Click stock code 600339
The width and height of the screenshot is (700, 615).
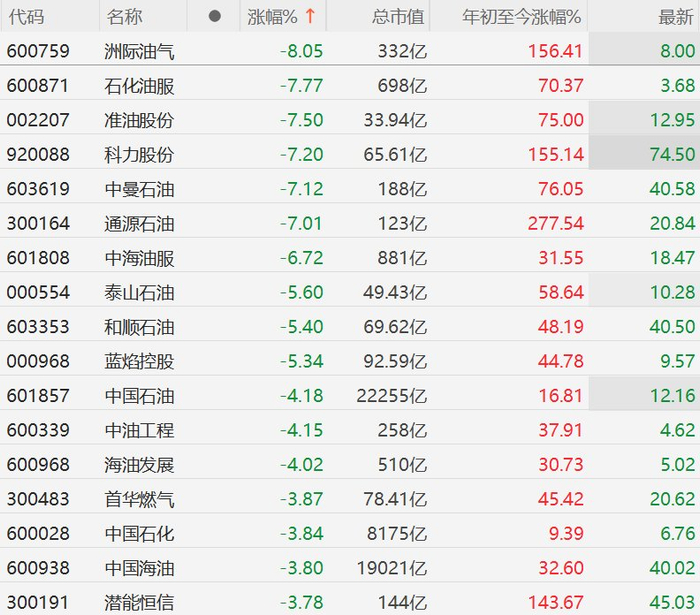point(38,430)
